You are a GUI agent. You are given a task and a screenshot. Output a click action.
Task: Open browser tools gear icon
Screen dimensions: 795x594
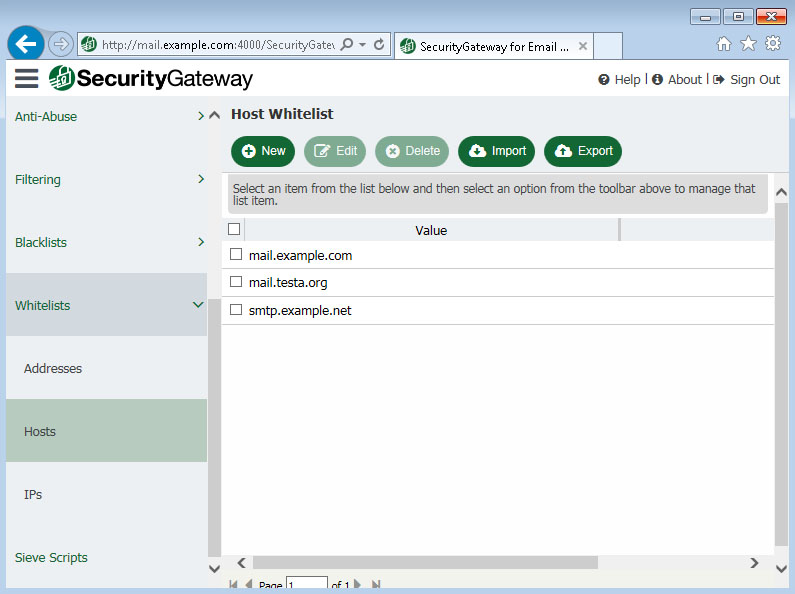[x=773, y=44]
